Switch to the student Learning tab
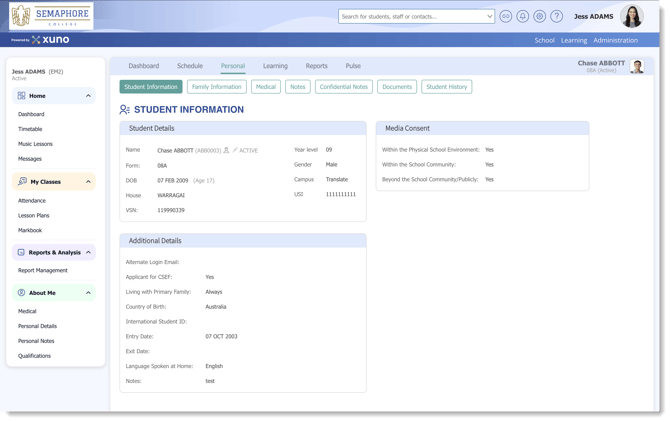Screen dimensions: 670x422 click(275, 66)
